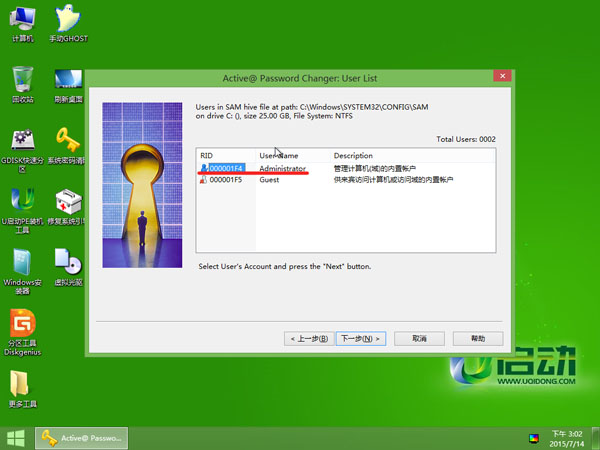Click the 帮助 help button
600x450 pixels.
coord(478,339)
